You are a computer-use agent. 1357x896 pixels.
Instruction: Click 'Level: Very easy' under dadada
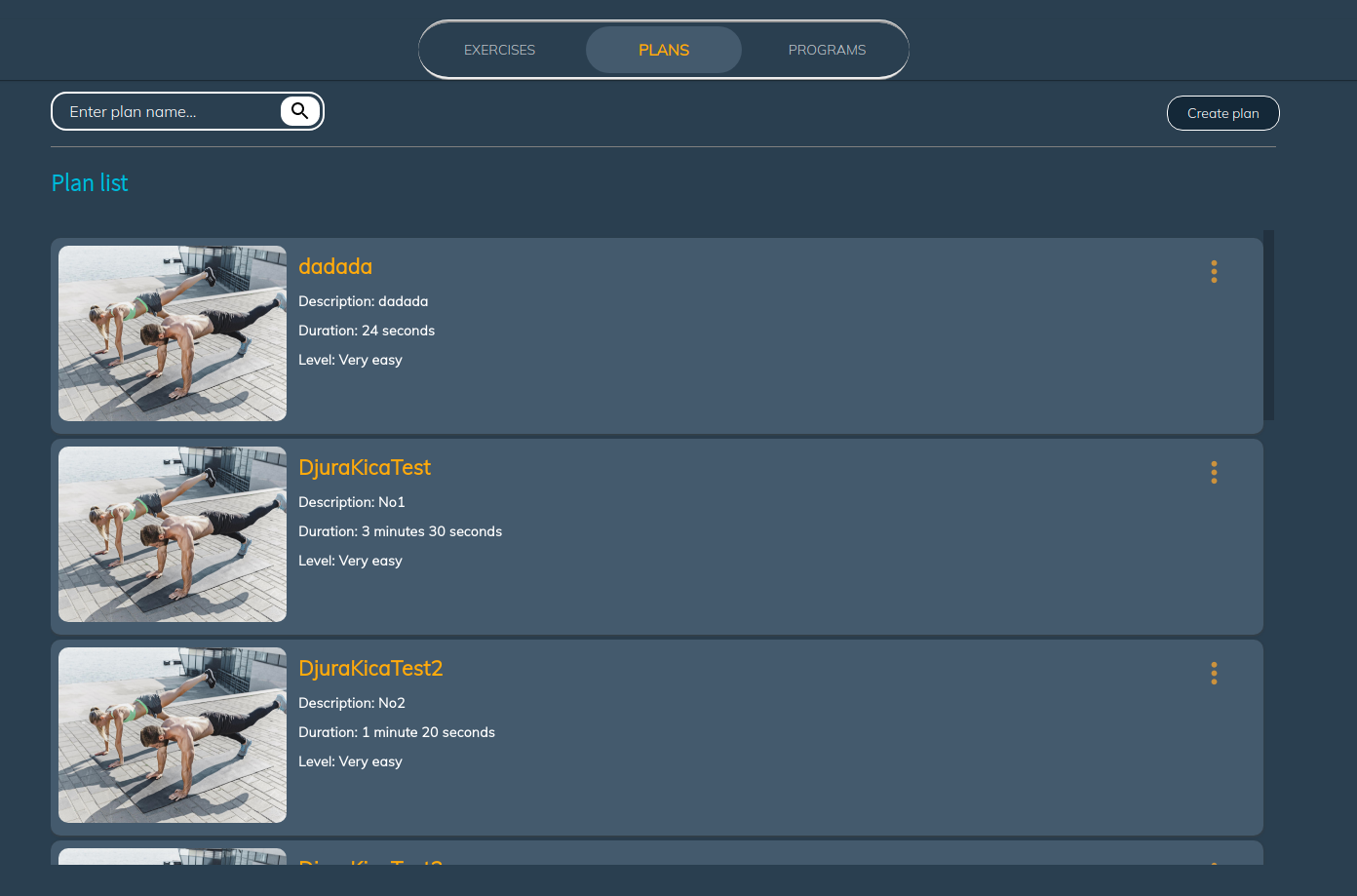tap(351, 360)
